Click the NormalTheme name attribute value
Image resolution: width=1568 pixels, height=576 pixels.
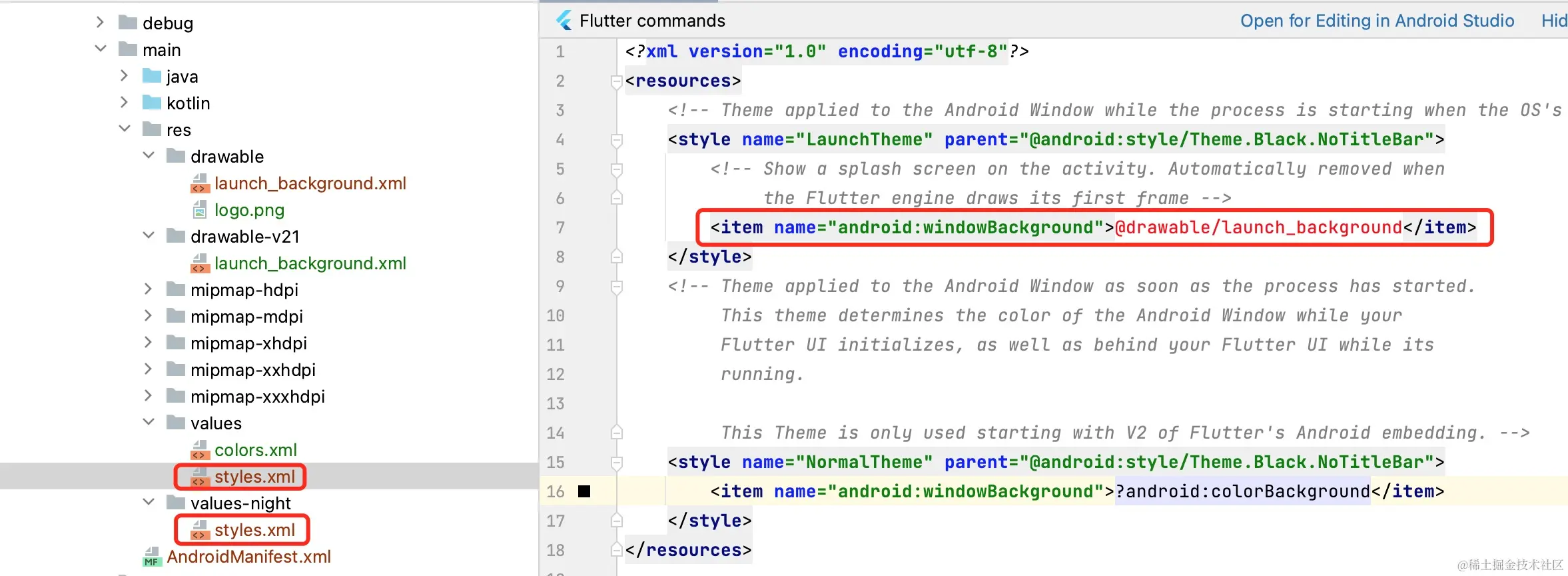(864, 462)
